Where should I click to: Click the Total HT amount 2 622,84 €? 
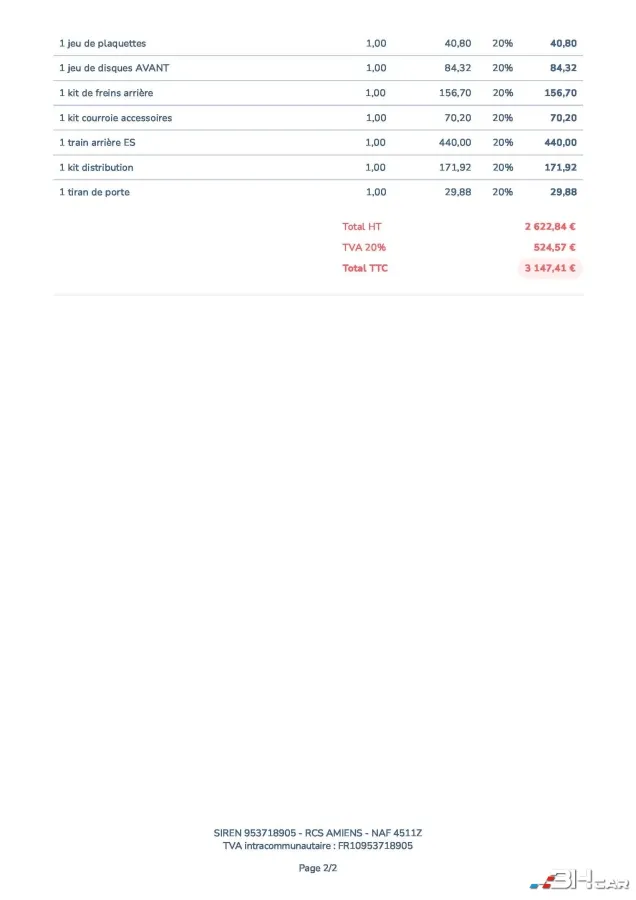tap(550, 227)
